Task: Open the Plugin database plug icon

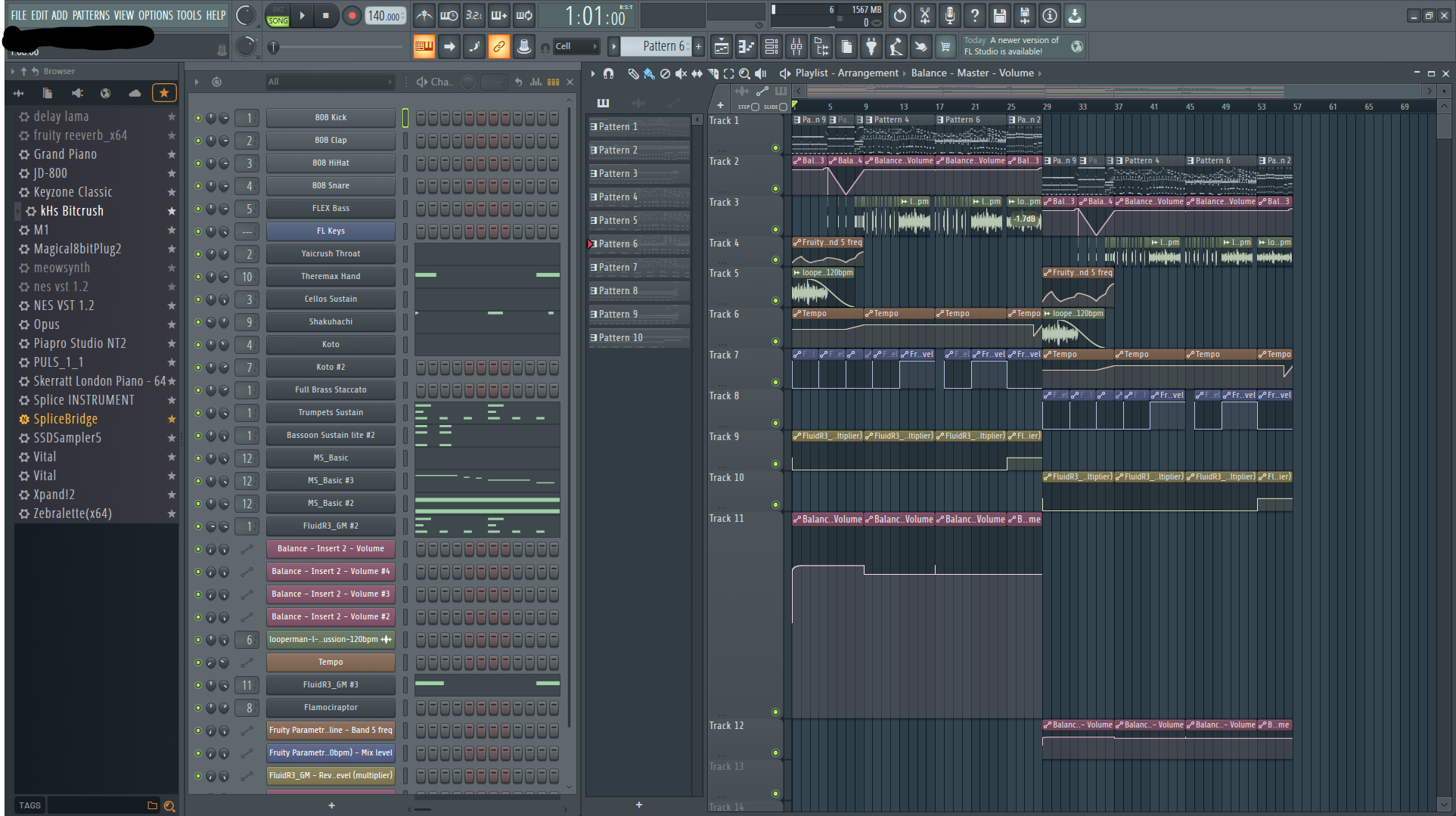Action: (x=871, y=47)
